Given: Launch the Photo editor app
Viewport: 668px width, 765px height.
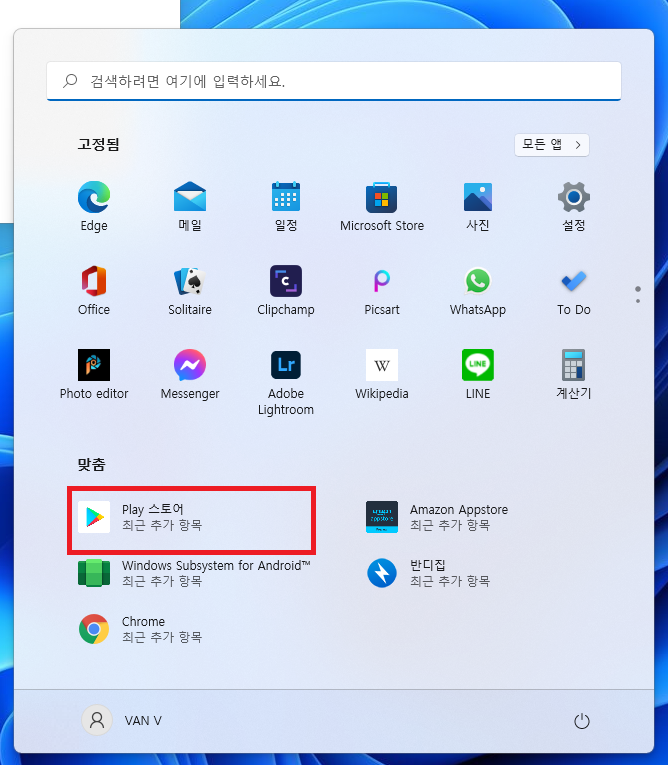Looking at the screenshot, I should pyautogui.click(x=94, y=375).
